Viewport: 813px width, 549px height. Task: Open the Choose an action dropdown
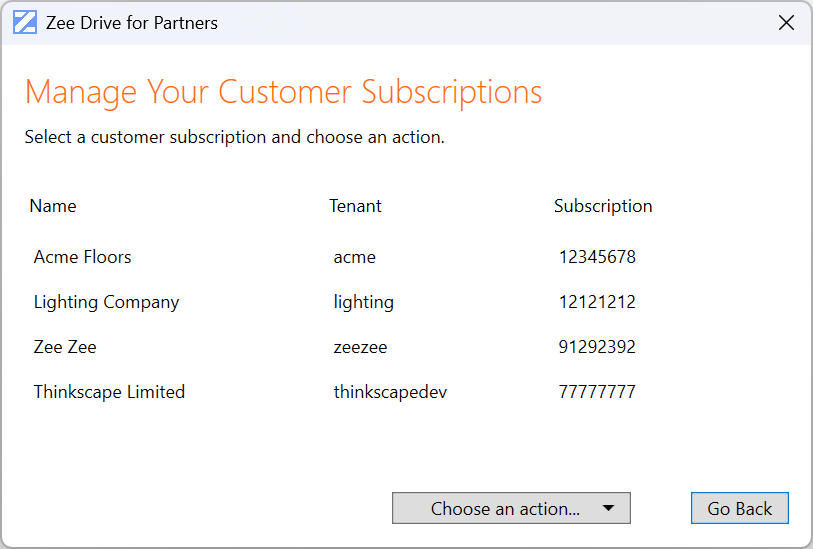(x=505, y=508)
